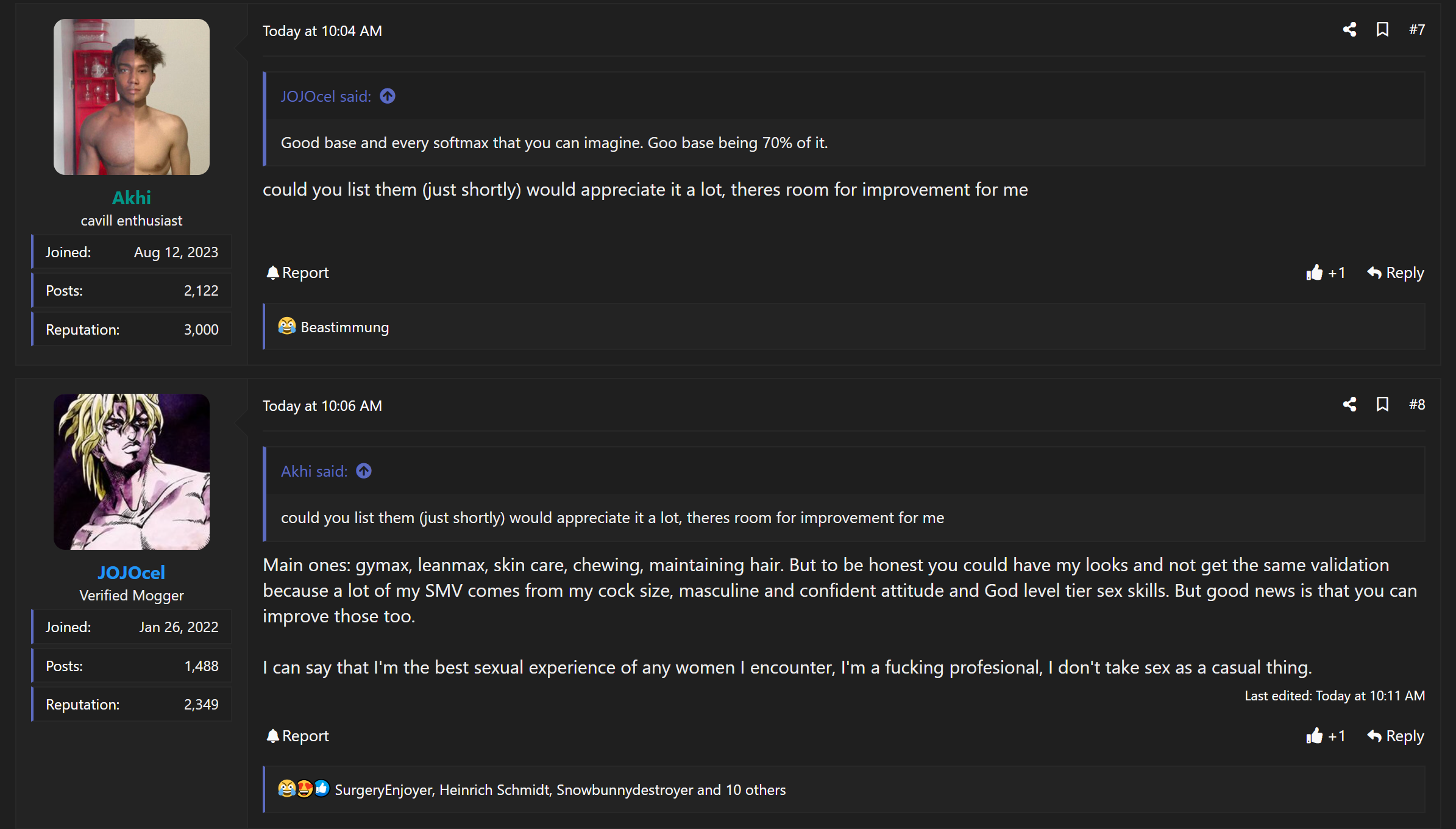View Beastimmung's reaction on post #7
Image resolution: width=1456 pixels, height=829 pixels.
click(345, 327)
